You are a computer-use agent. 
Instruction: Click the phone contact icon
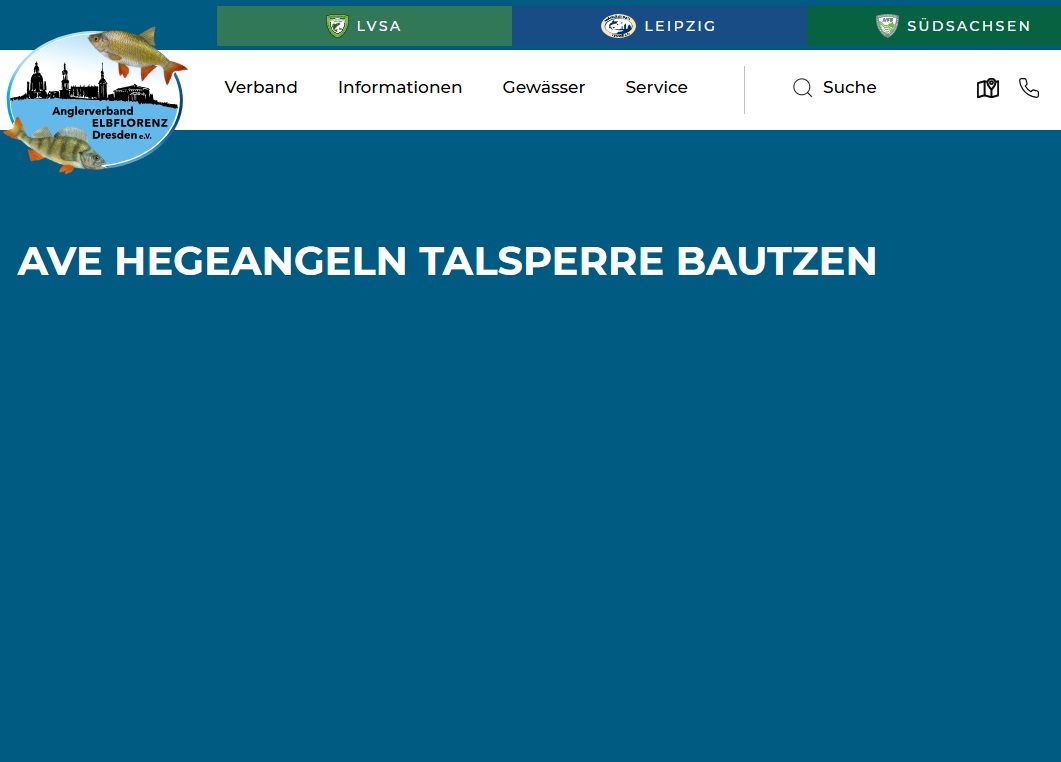click(x=1029, y=88)
